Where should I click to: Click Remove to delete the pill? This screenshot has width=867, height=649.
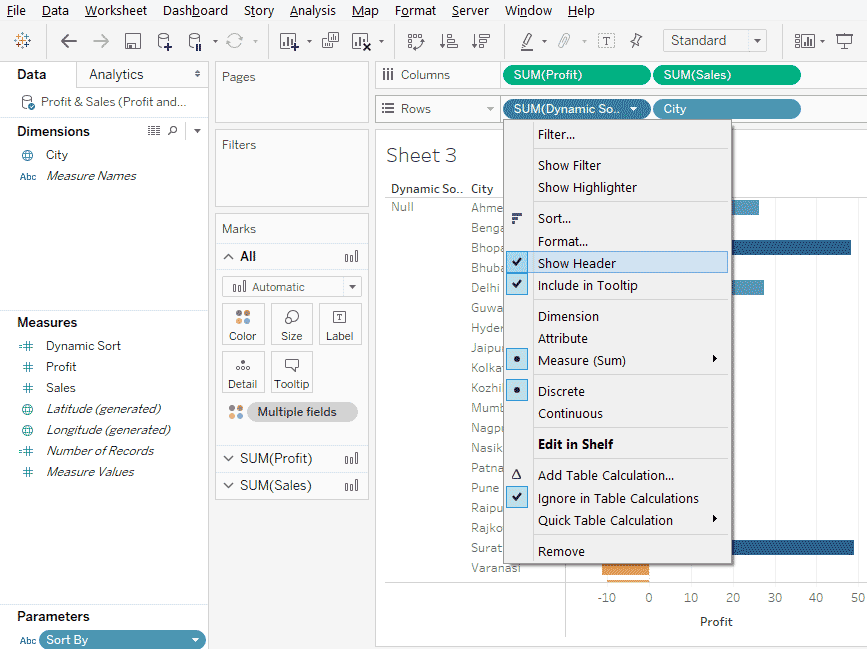coord(560,551)
